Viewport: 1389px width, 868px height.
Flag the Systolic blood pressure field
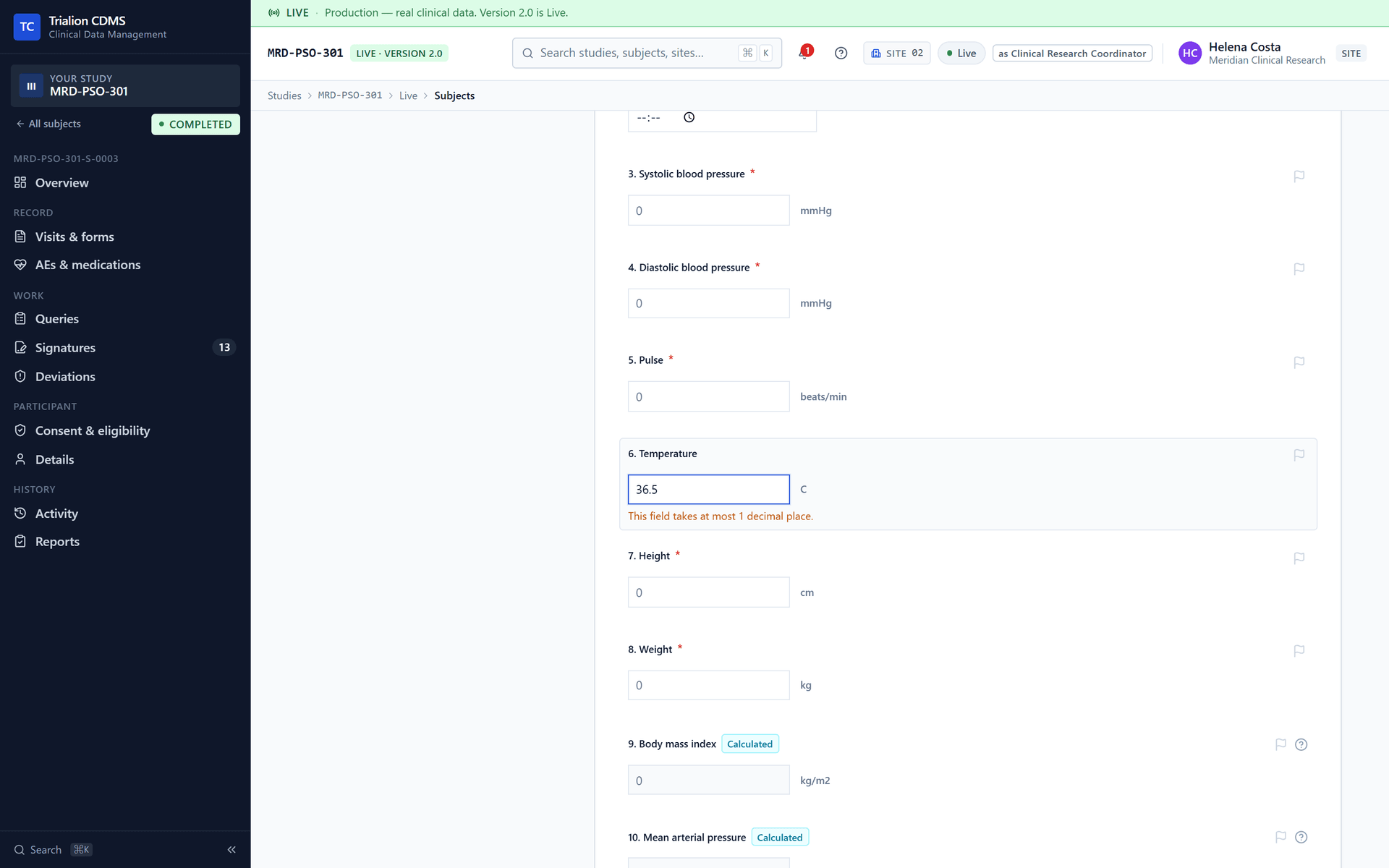point(1299,176)
